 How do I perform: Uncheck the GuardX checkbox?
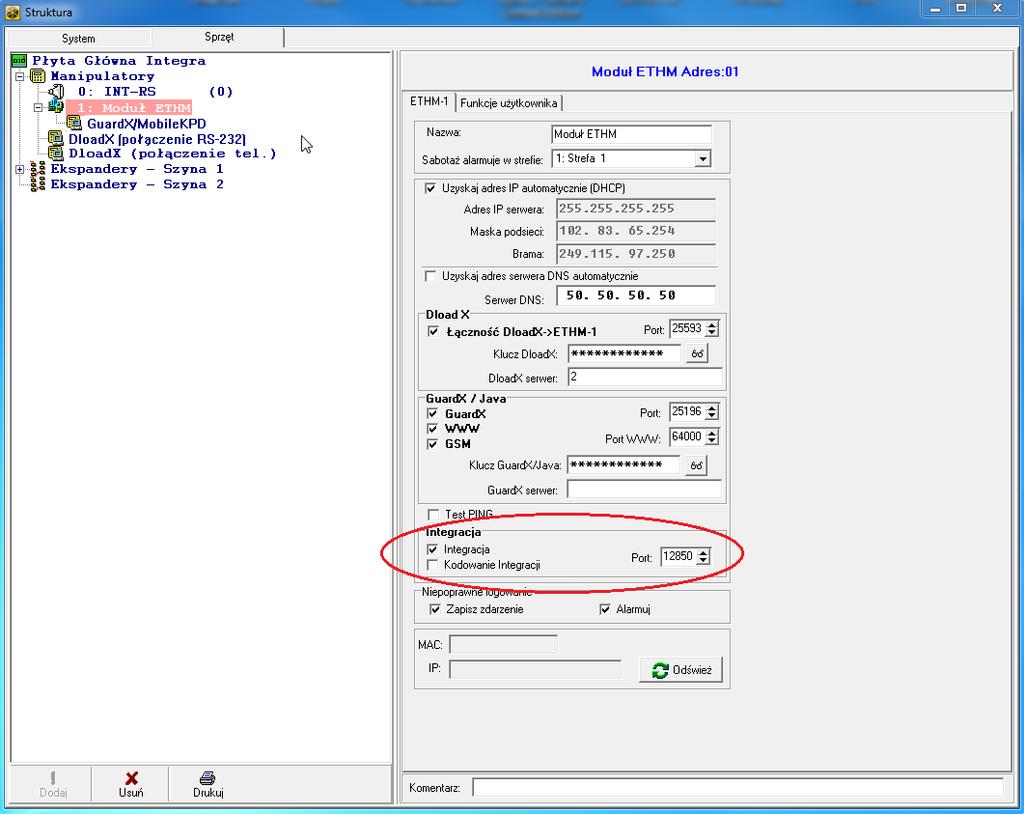click(x=432, y=414)
